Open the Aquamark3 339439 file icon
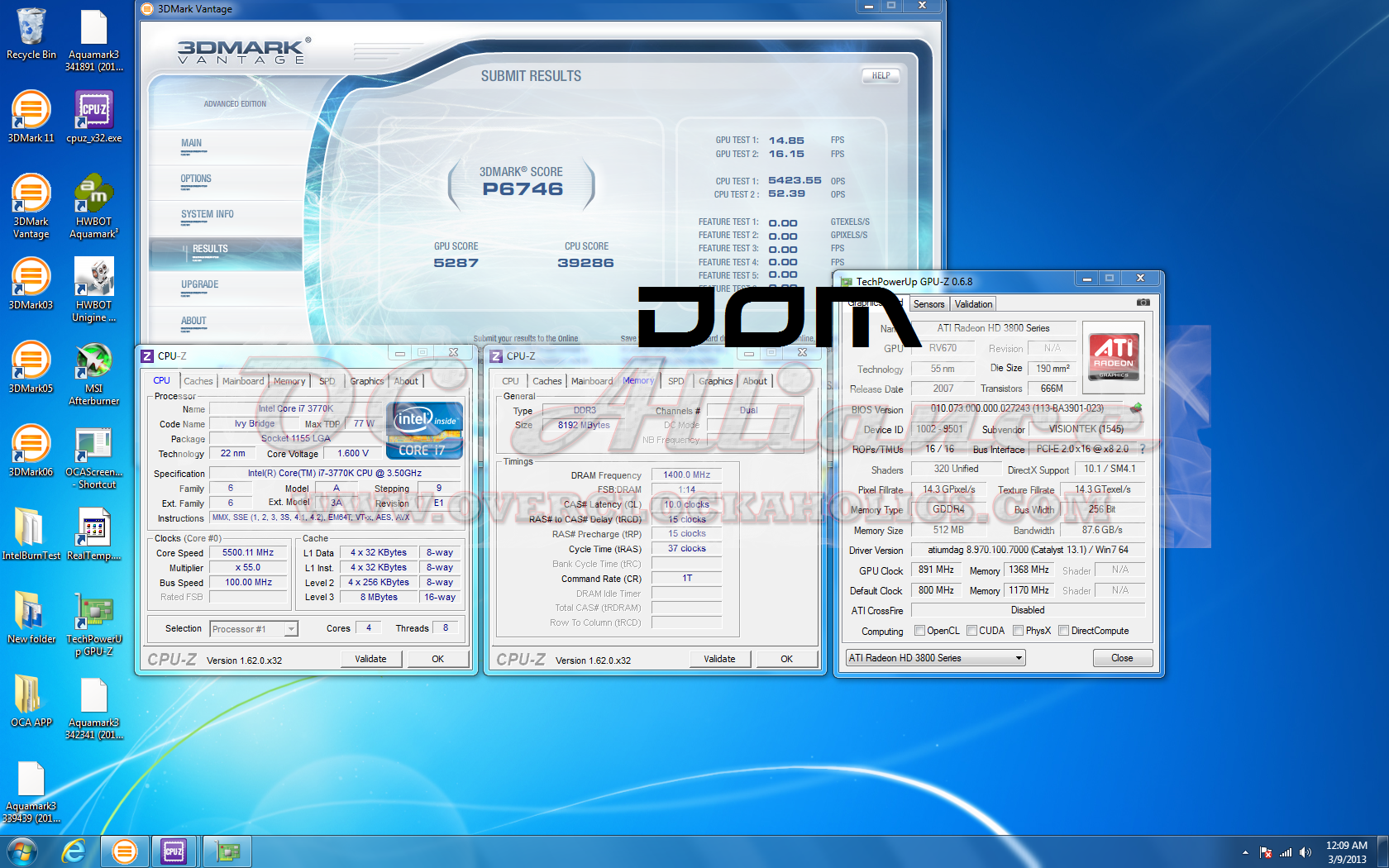 [31, 791]
